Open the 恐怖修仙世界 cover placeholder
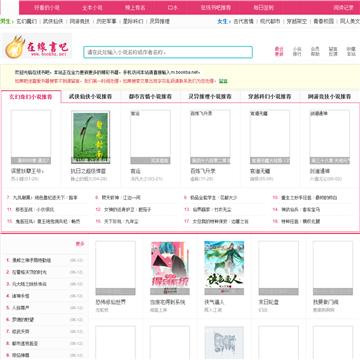Screen dimensions: 360x360 pos(115,268)
